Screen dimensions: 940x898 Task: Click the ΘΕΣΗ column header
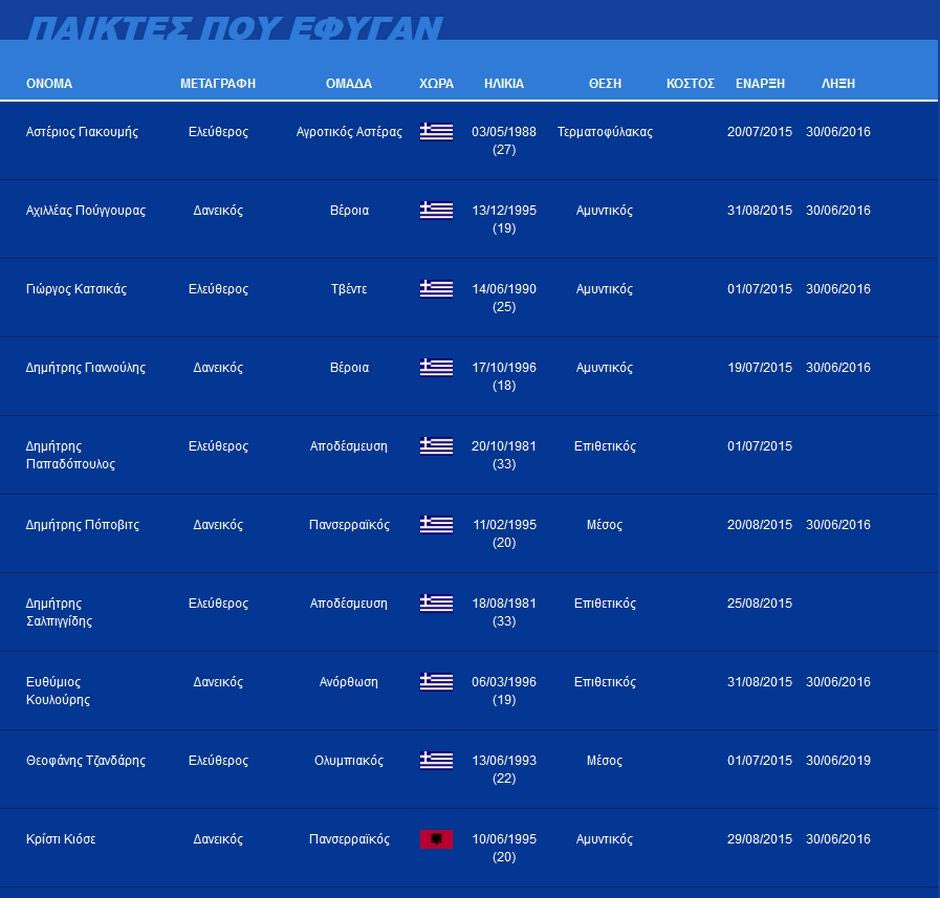coord(605,84)
